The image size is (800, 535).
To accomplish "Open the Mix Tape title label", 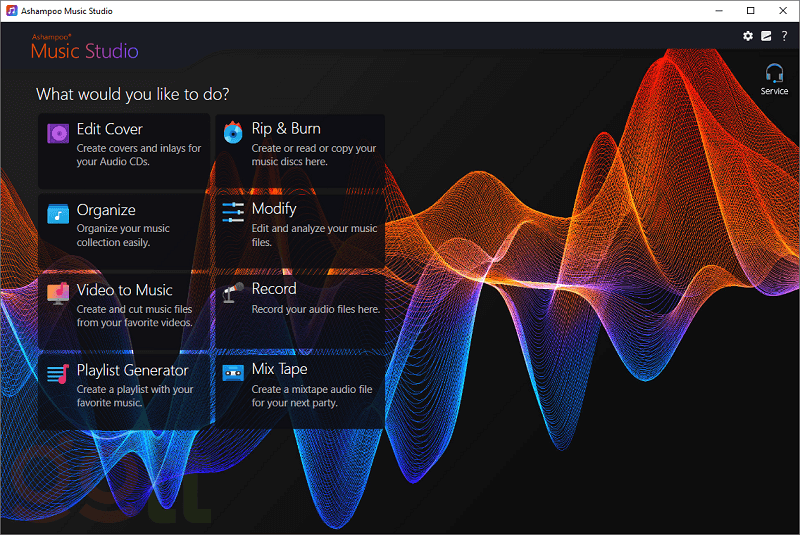I will [279, 369].
